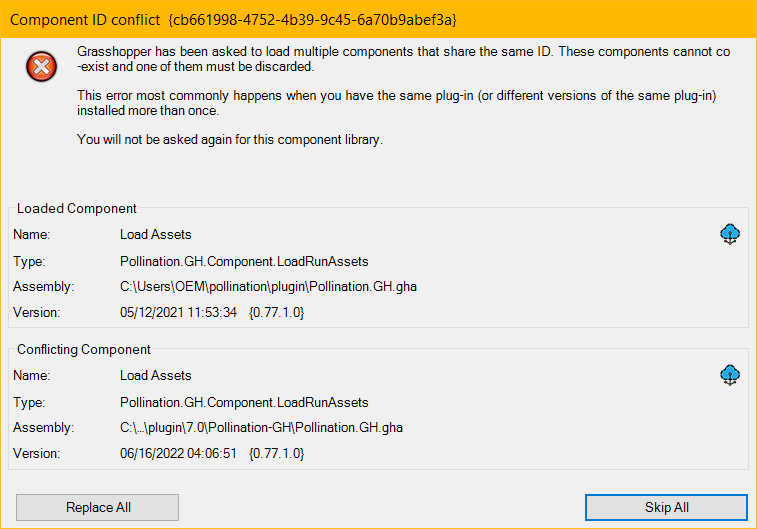Click the 'Component ID conflict' title text
The height and width of the screenshot is (529, 757).
point(85,20)
